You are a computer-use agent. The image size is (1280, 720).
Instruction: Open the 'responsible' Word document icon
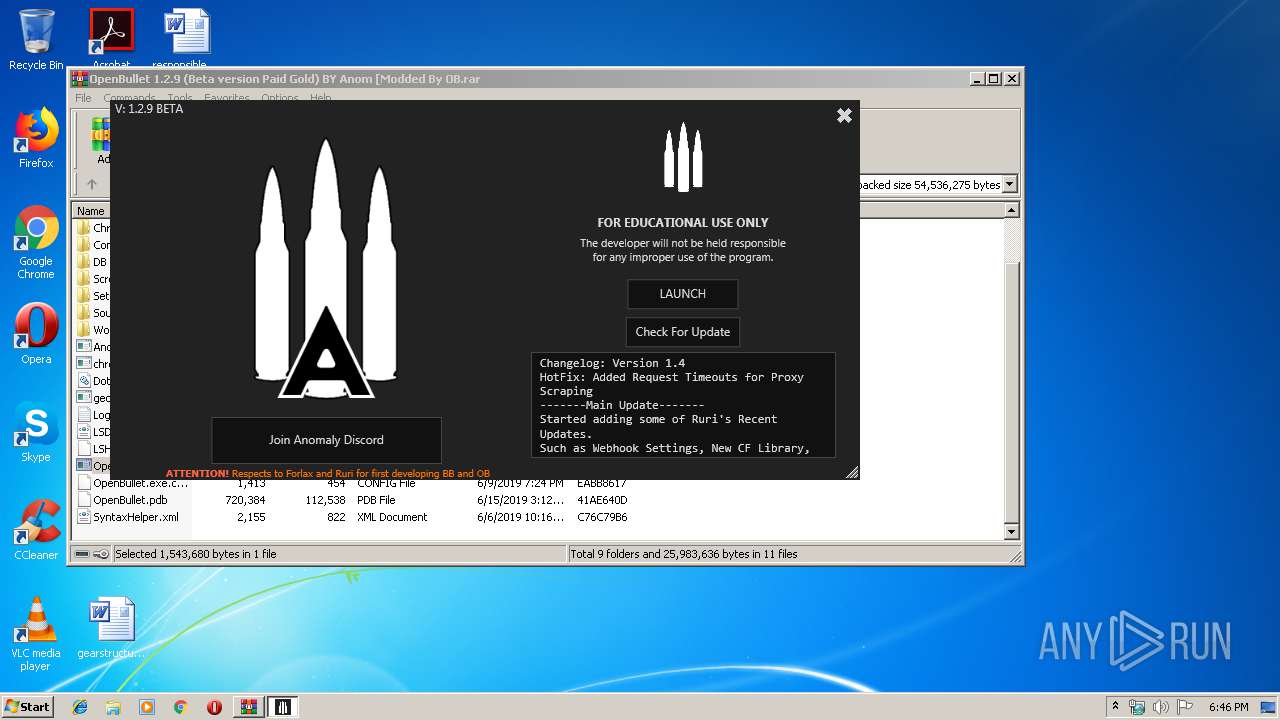(186, 38)
